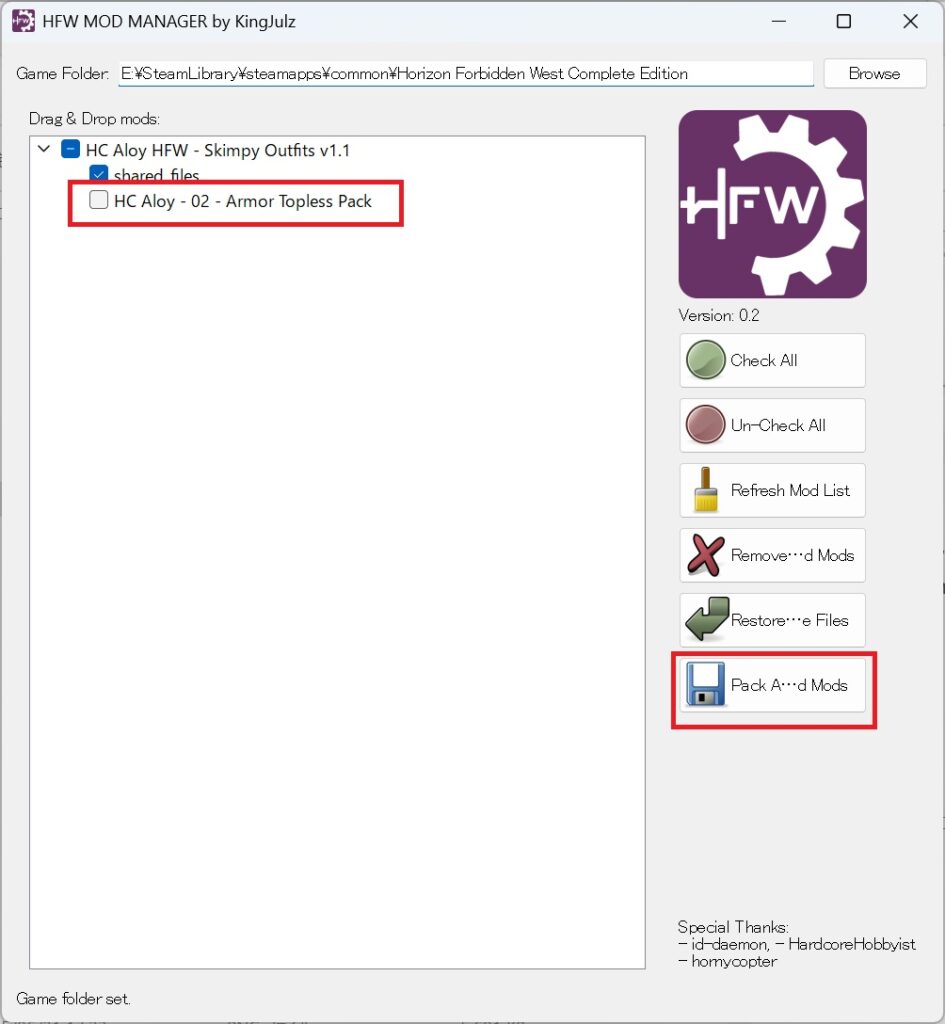945x1024 pixels.
Task: Click the floppy disk Pack Mods icon
Action: click(x=705, y=684)
